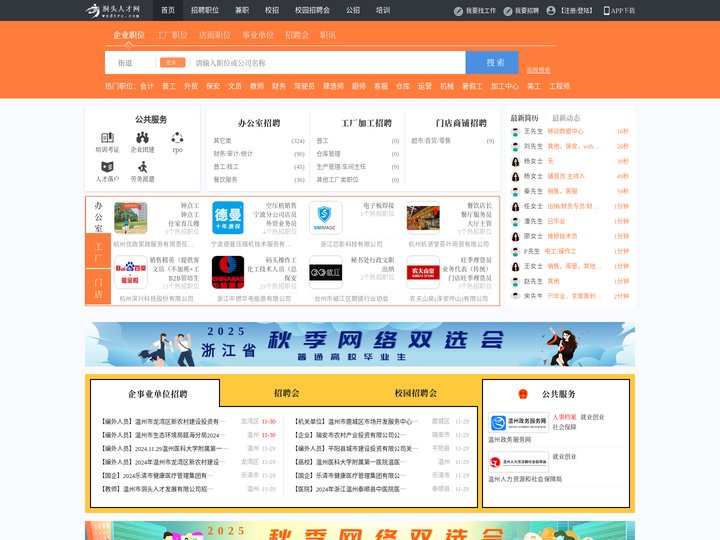Click the 洞头人才网 site logo
The height and width of the screenshot is (540, 720).
[x=113, y=10]
